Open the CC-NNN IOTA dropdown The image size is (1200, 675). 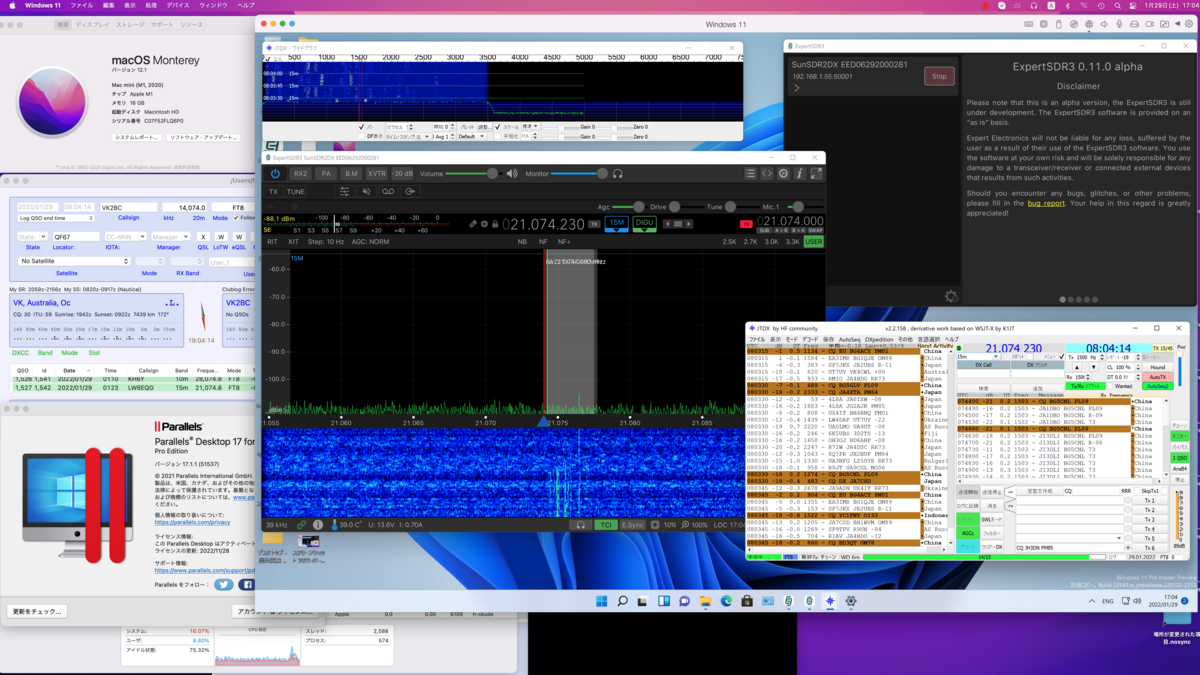point(125,237)
